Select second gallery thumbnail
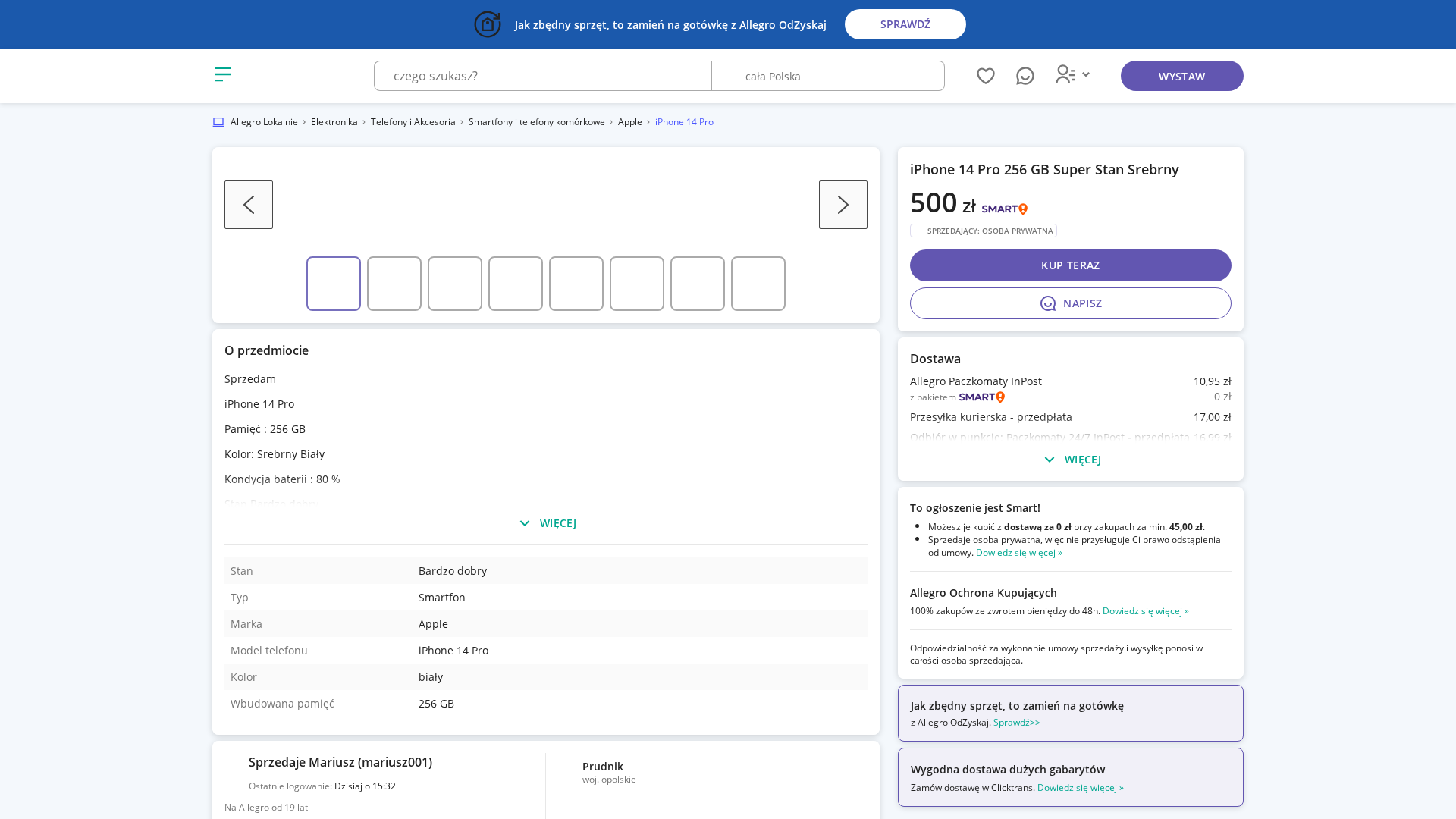The image size is (1456, 819). pyautogui.click(x=394, y=284)
